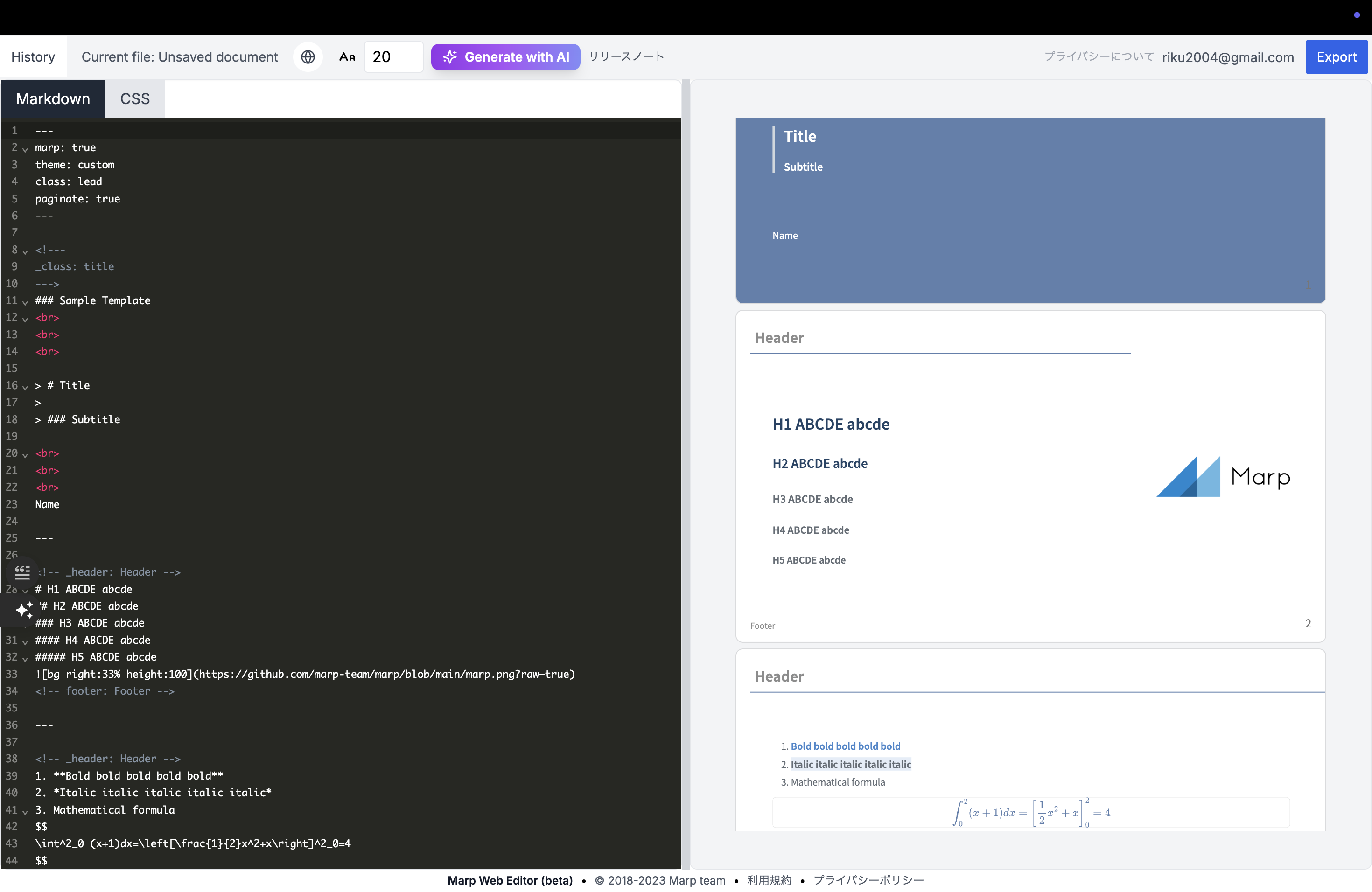Click the blue dot in top-right corner
1372x892 pixels.
1357,15
